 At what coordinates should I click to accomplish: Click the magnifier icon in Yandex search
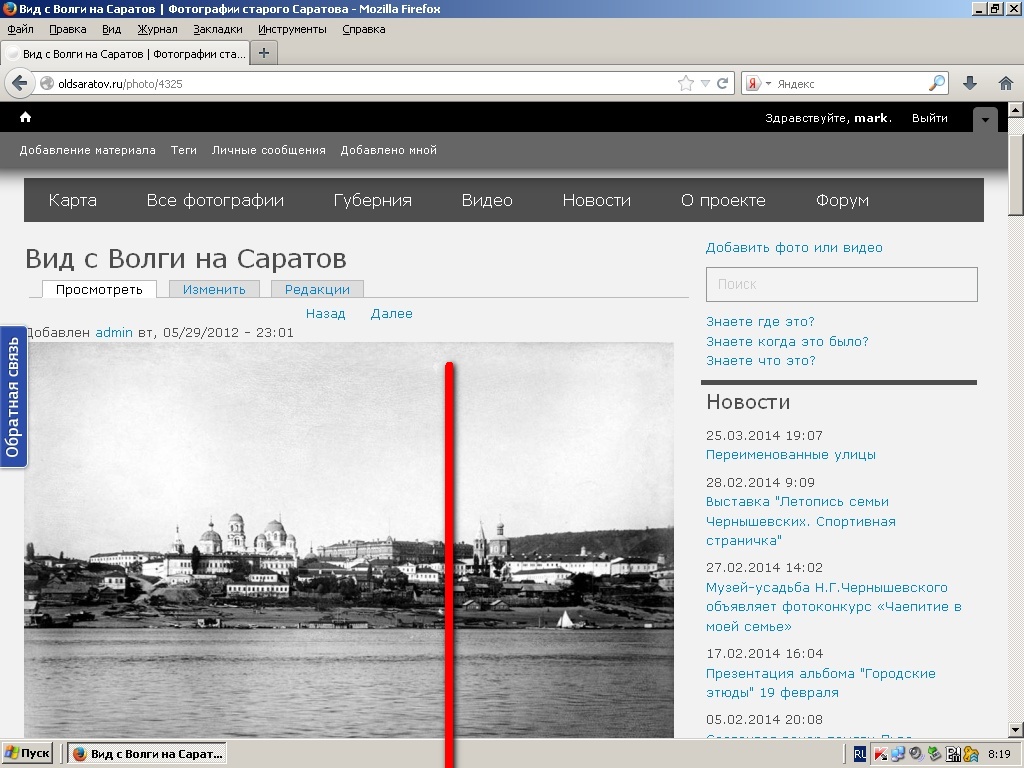pyautogui.click(x=936, y=84)
